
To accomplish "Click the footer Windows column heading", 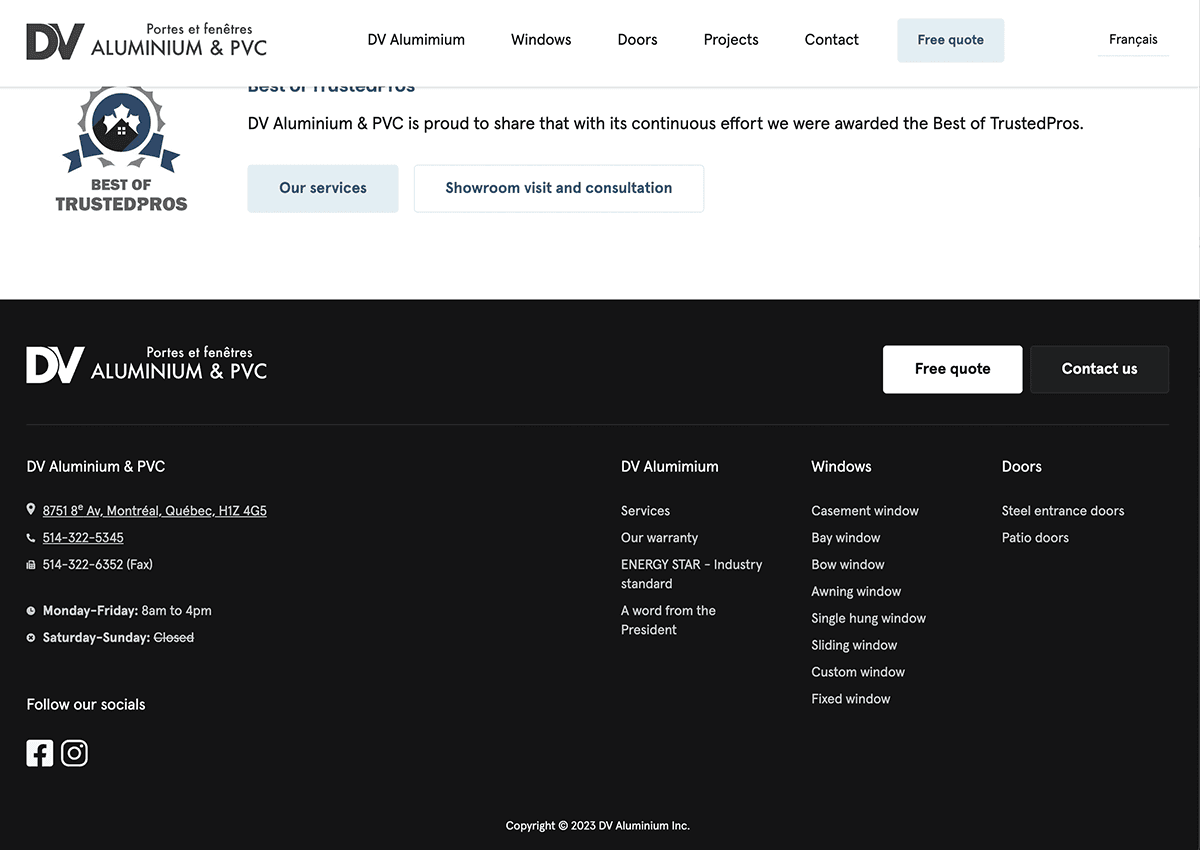I will 842,467.
